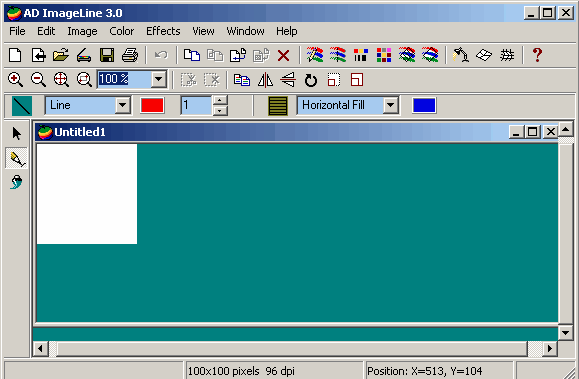This screenshot has width=579, height=379.
Task: Click the duplicate image window icon
Action: coord(242,80)
